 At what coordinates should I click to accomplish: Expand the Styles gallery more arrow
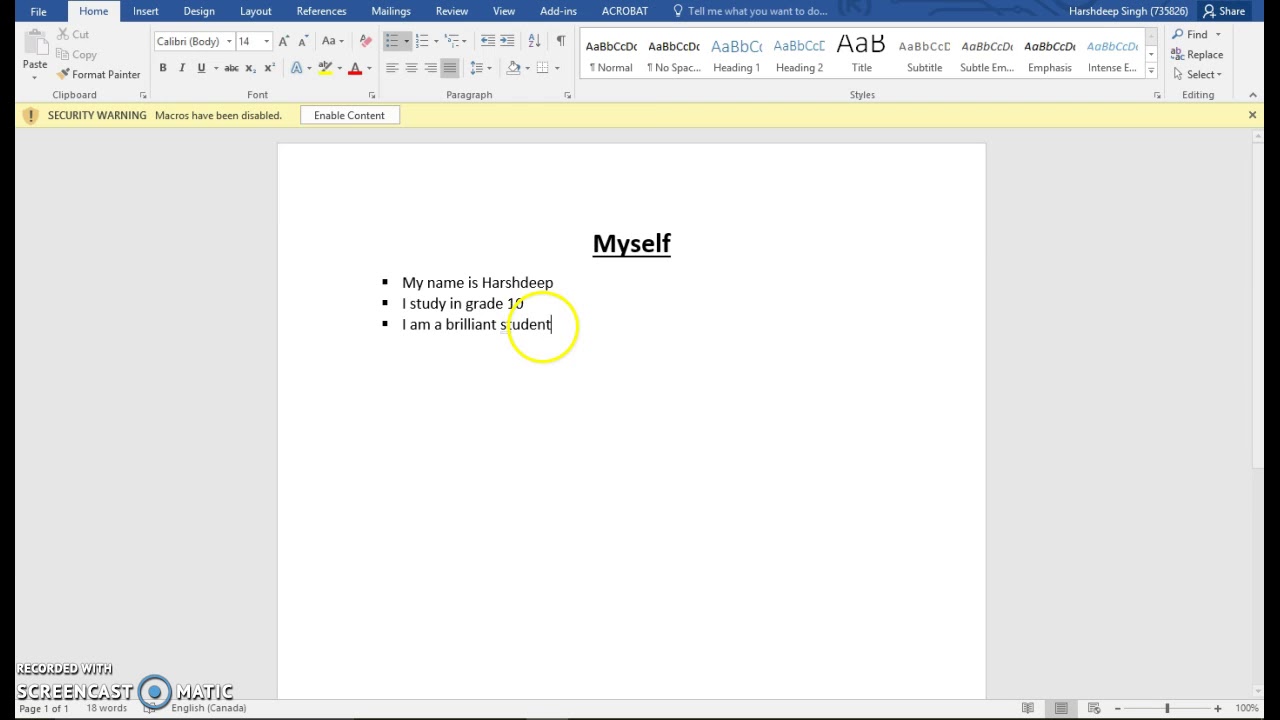[1151, 73]
